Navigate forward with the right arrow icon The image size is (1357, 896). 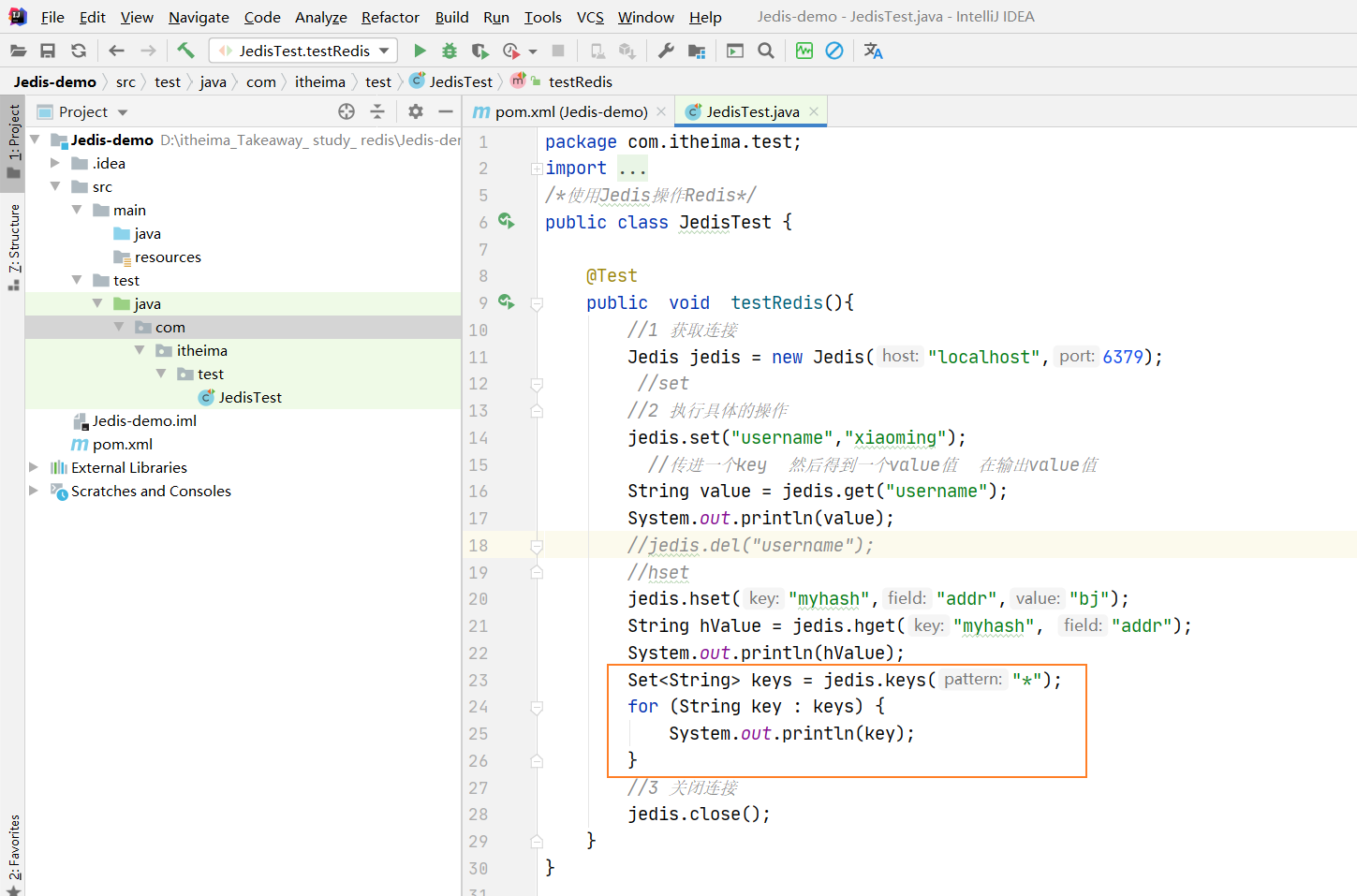pyautogui.click(x=148, y=51)
